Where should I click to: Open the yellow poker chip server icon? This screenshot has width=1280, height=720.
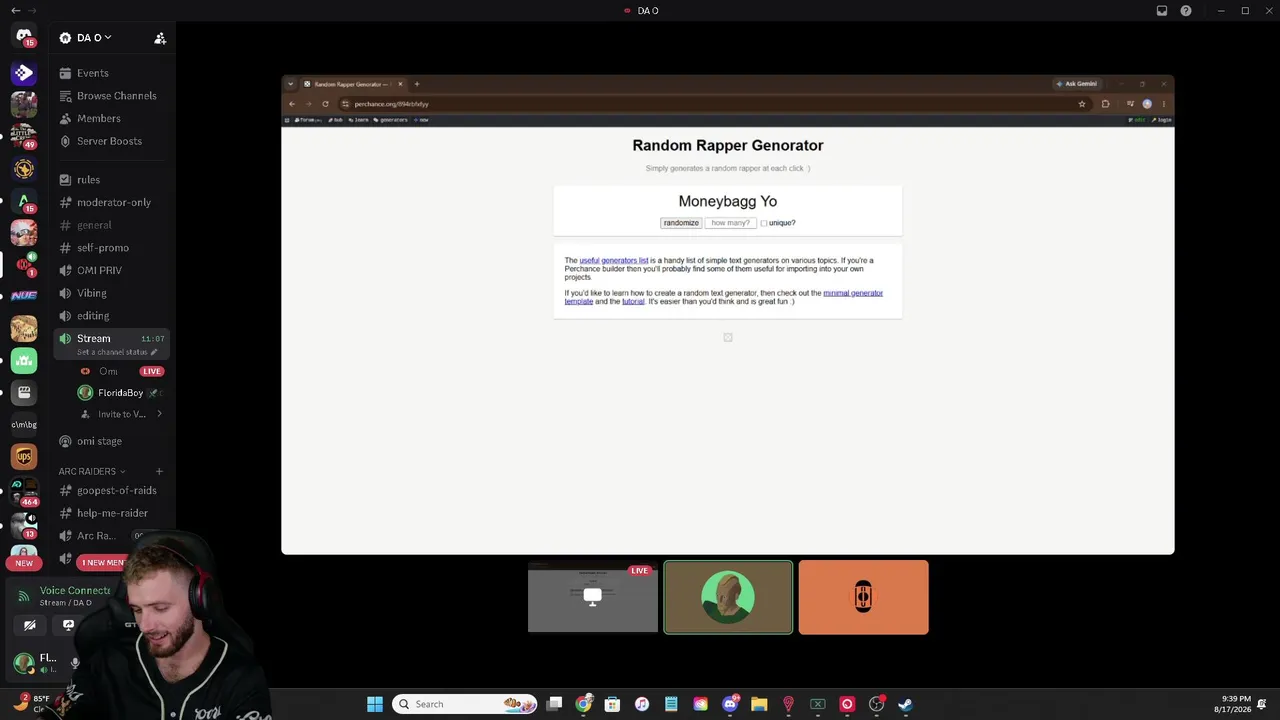24,169
